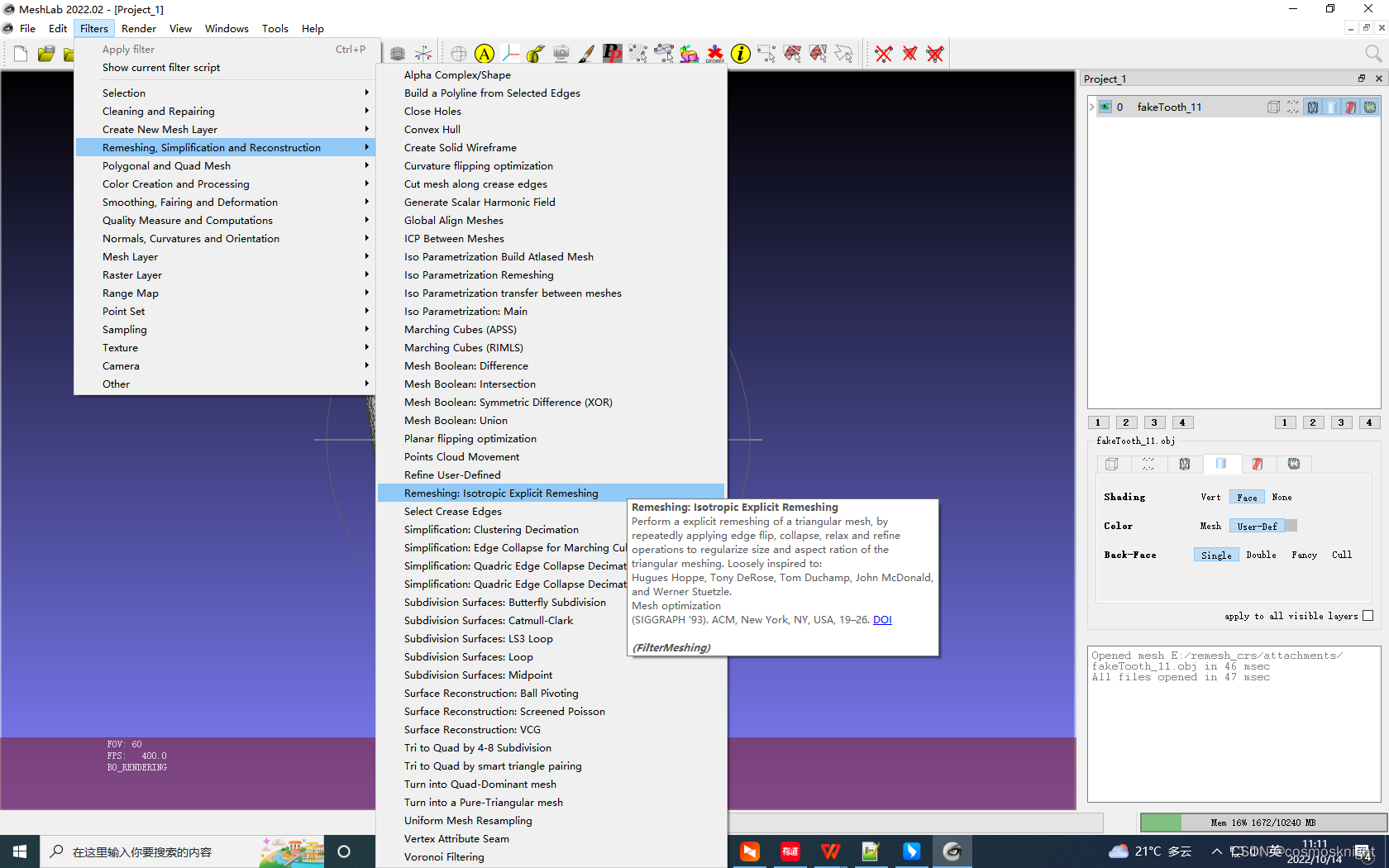The height and width of the screenshot is (868, 1389).
Task: Toggle wireframe display in fakeTooth_11 layer row
Action: [1312, 107]
